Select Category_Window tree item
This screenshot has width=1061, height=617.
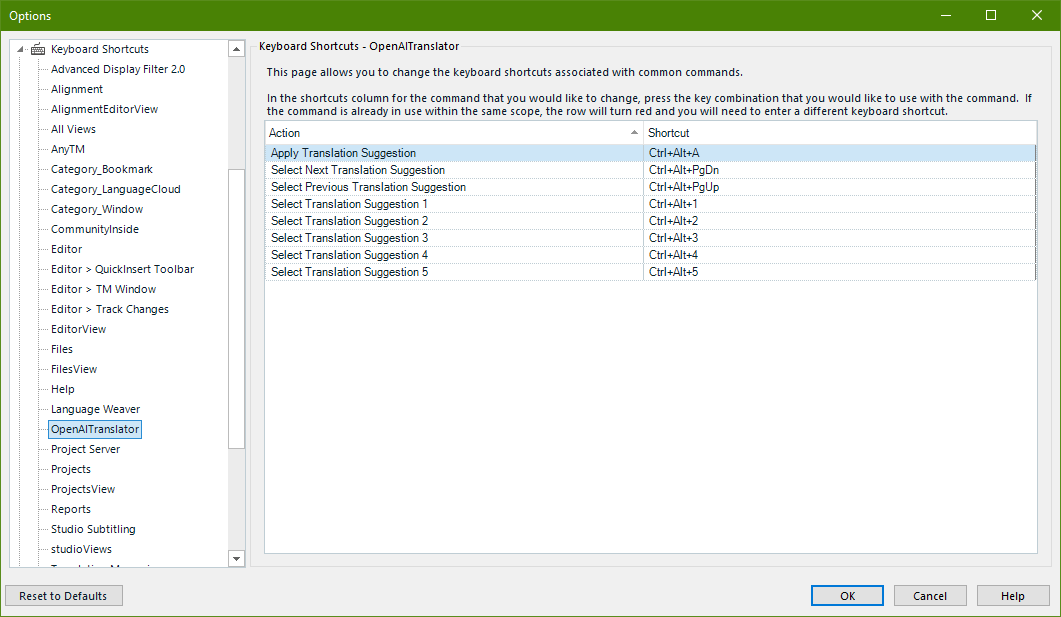click(x=97, y=209)
